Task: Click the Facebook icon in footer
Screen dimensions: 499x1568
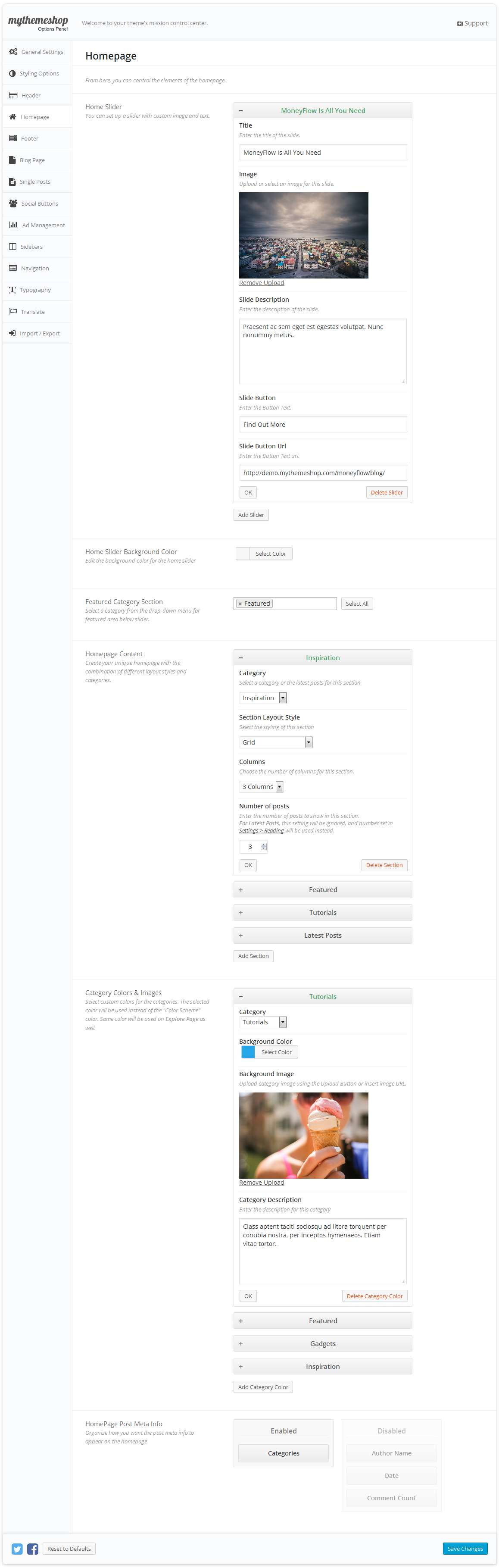Action: pyautogui.click(x=33, y=1549)
